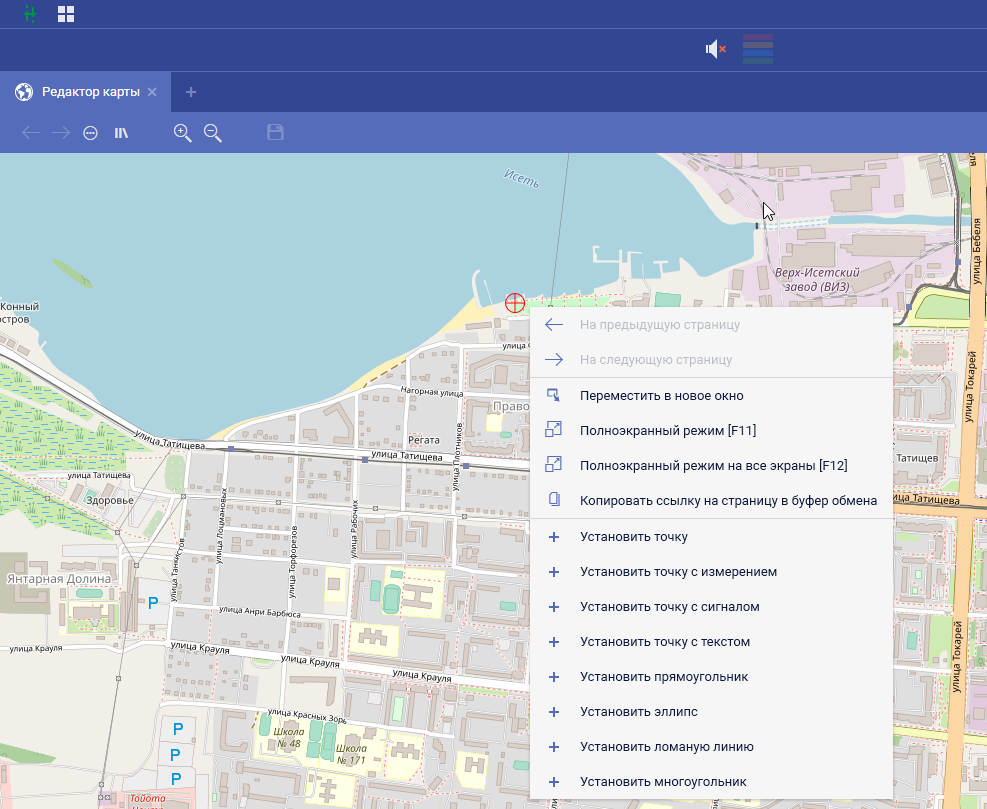The width and height of the screenshot is (987, 809).
Task: Choose Полноэкранный режим [F11]
Action: [667, 430]
